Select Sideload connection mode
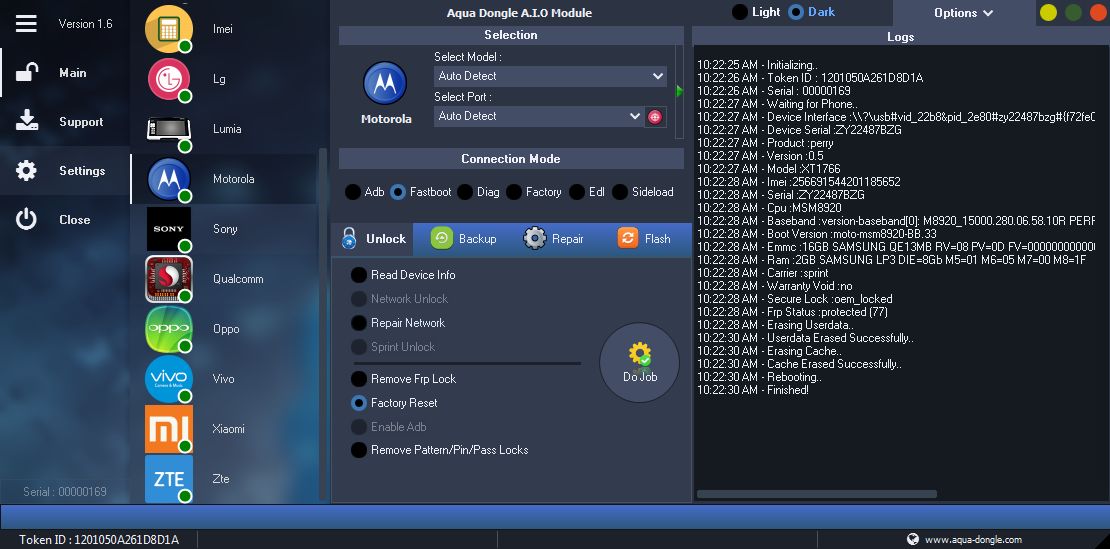Image resolution: width=1110 pixels, height=549 pixels. click(x=619, y=192)
